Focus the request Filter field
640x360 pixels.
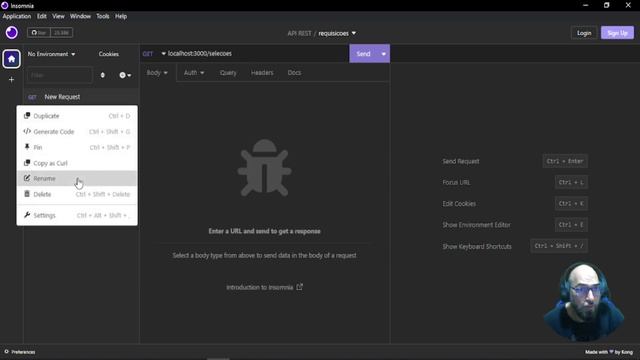click(x=60, y=75)
